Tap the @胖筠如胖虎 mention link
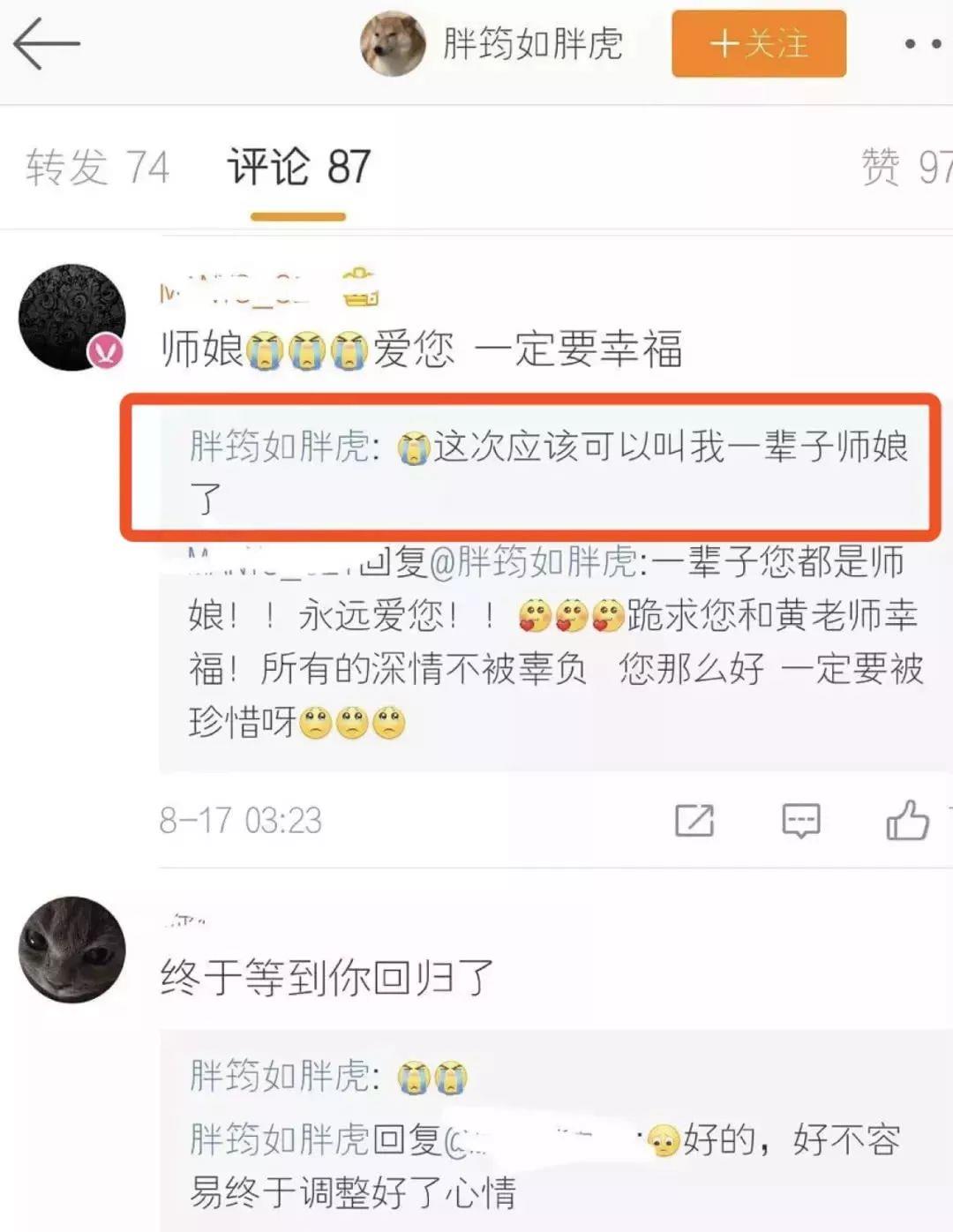The width and height of the screenshot is (953, 1232). tap(532, 561)
